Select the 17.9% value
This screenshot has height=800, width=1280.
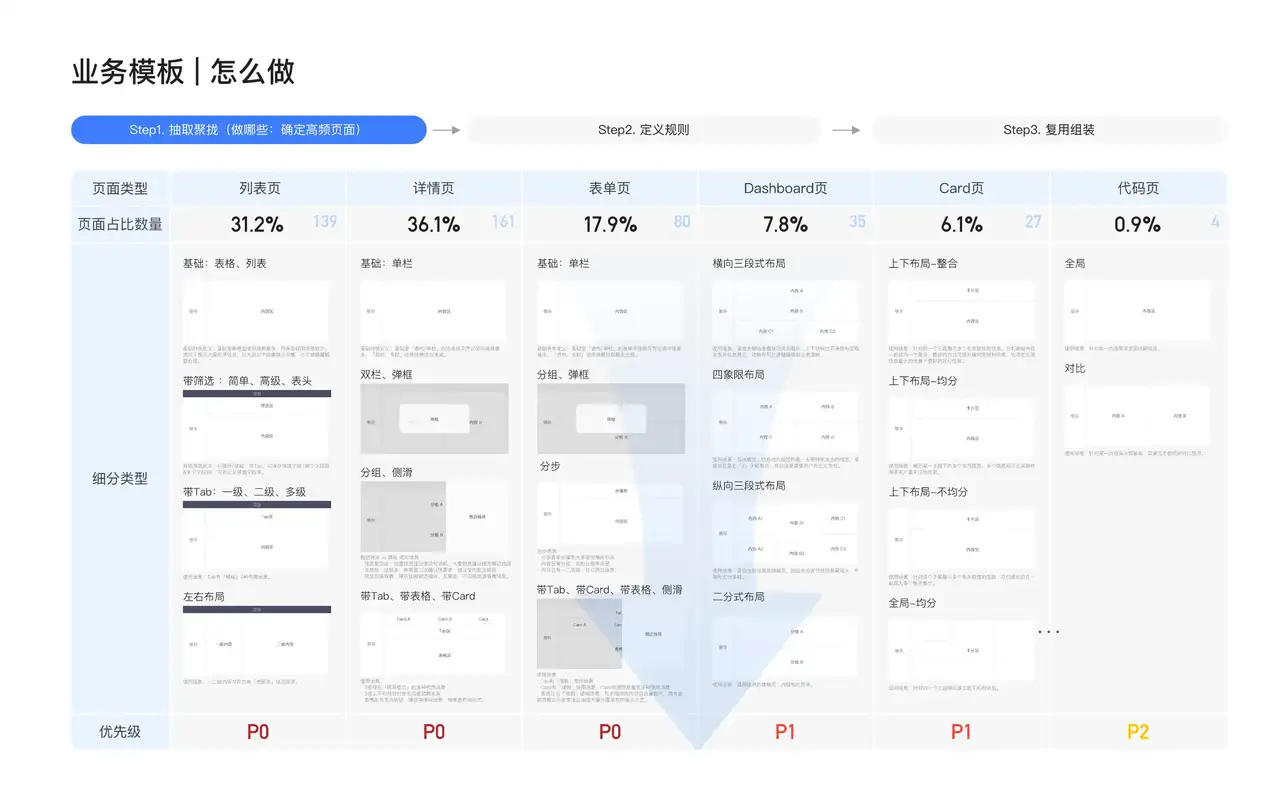pos(610,225)
